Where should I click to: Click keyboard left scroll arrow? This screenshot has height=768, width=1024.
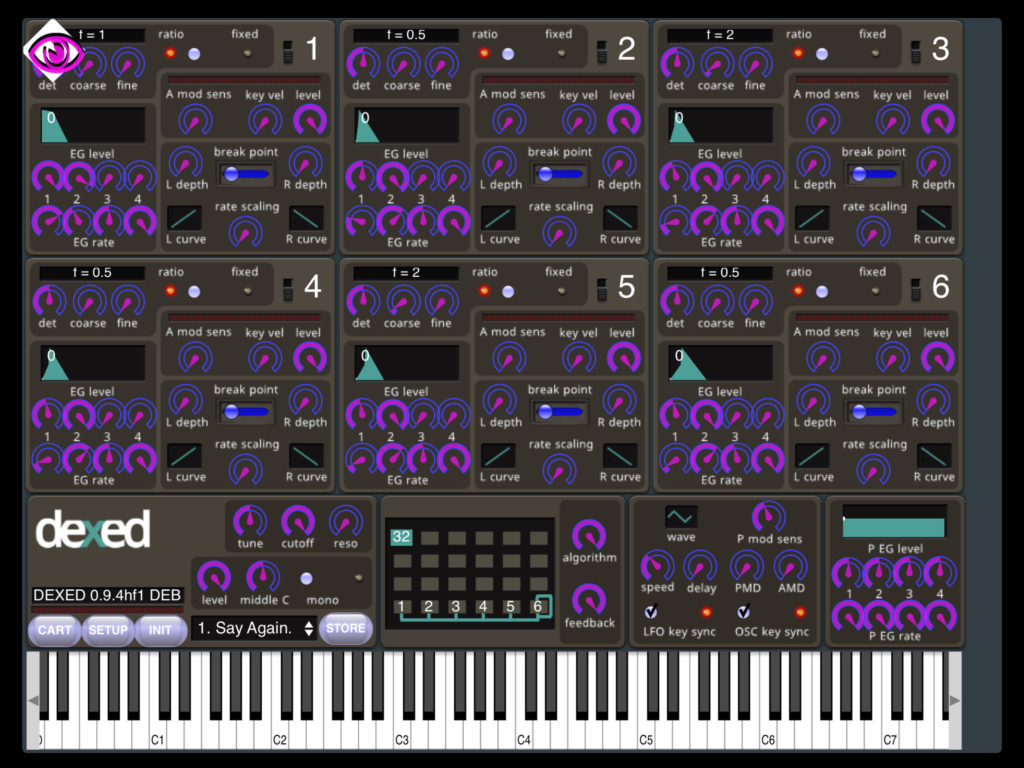coord(33,700)
